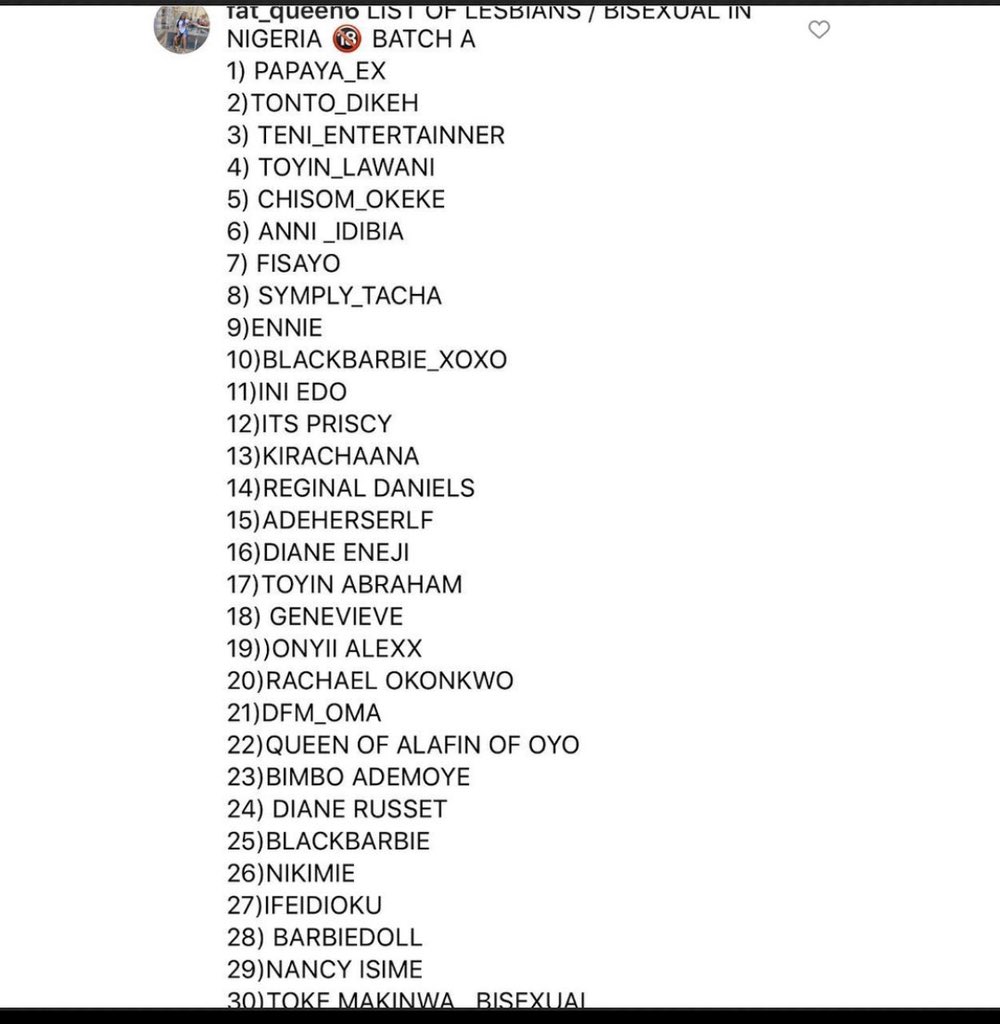
Task: Click the line numbered 13 in the list
Action: [323, 456]
